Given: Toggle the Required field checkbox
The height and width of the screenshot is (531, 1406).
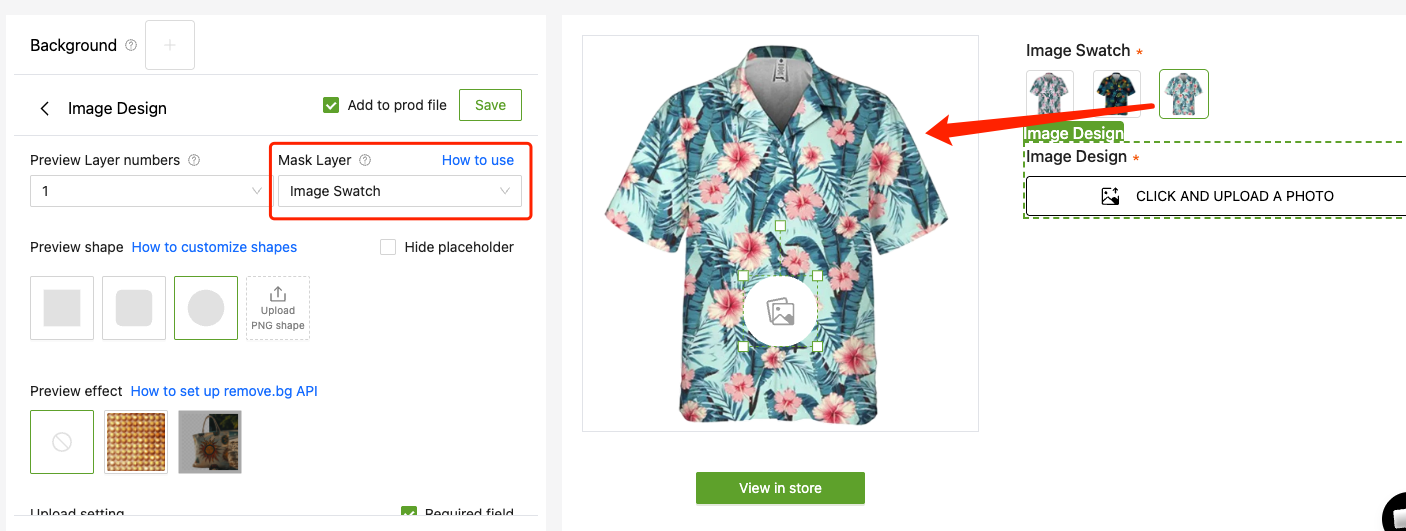Looking at the screenshot, I should (409, 514).
